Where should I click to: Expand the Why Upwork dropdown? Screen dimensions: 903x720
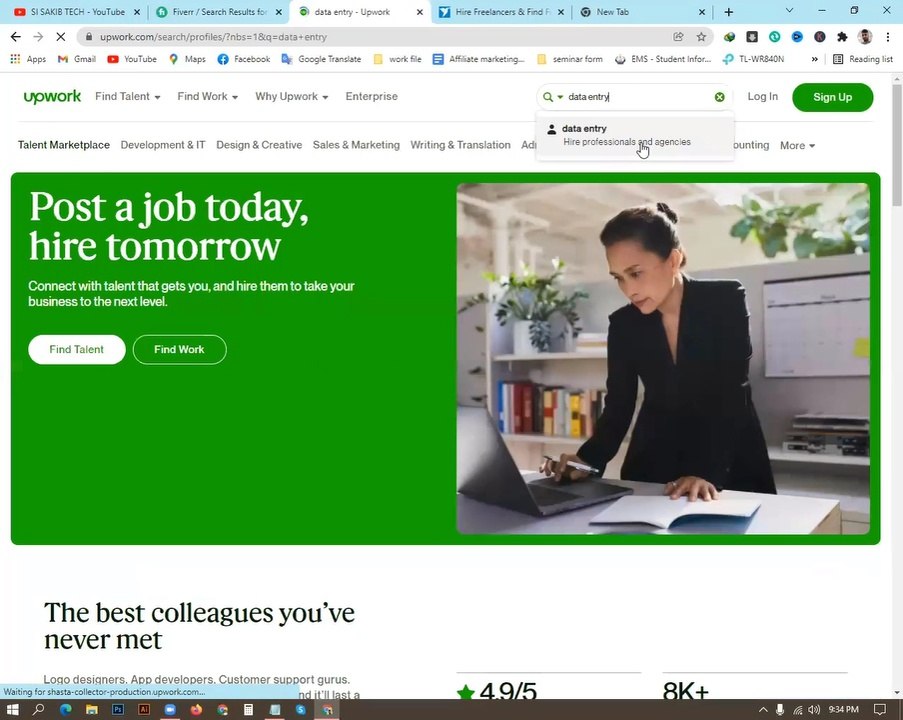point(291,97)
